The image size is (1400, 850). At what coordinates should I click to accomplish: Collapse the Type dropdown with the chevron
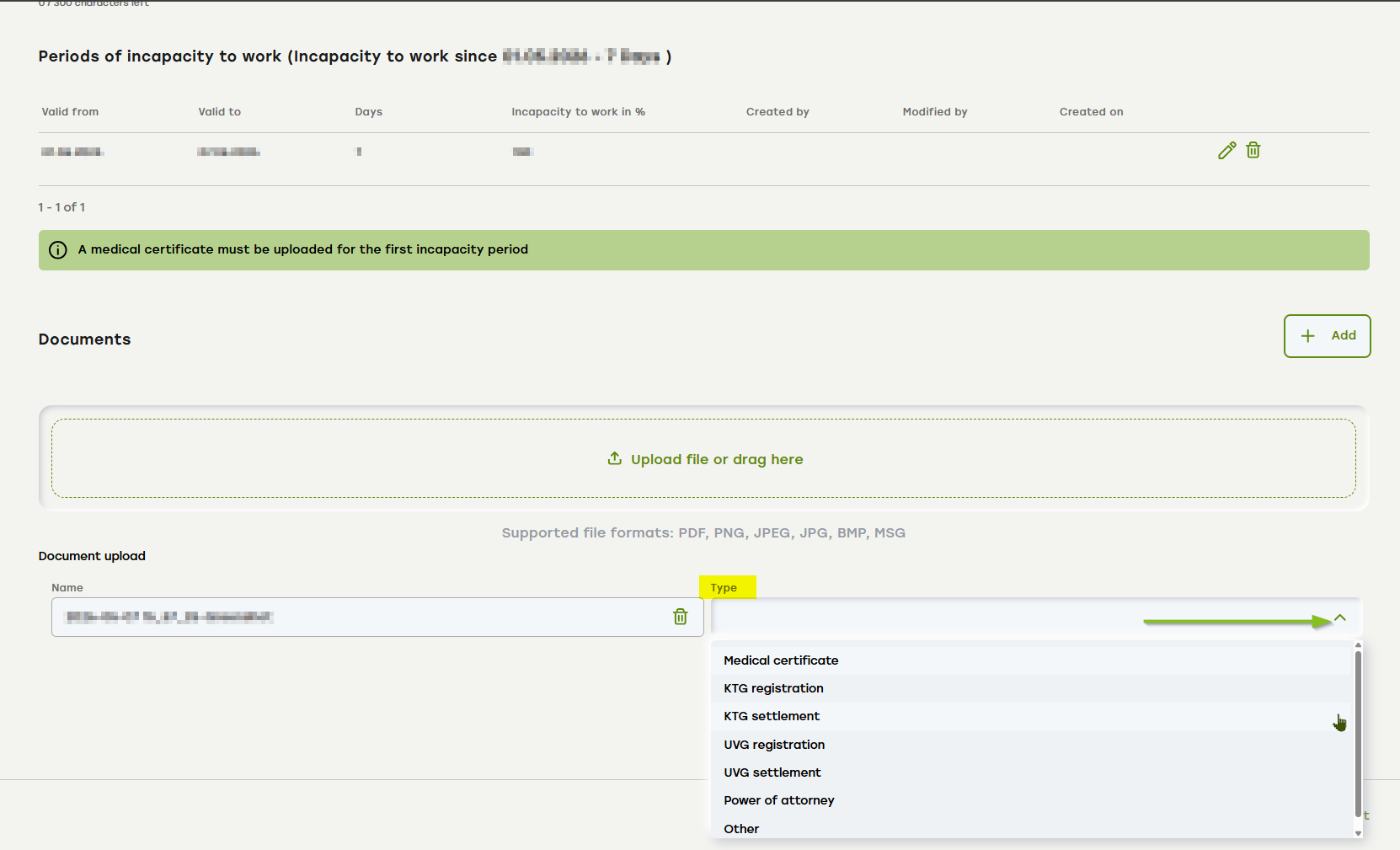pyautogui.click(x=1340, y=618)
